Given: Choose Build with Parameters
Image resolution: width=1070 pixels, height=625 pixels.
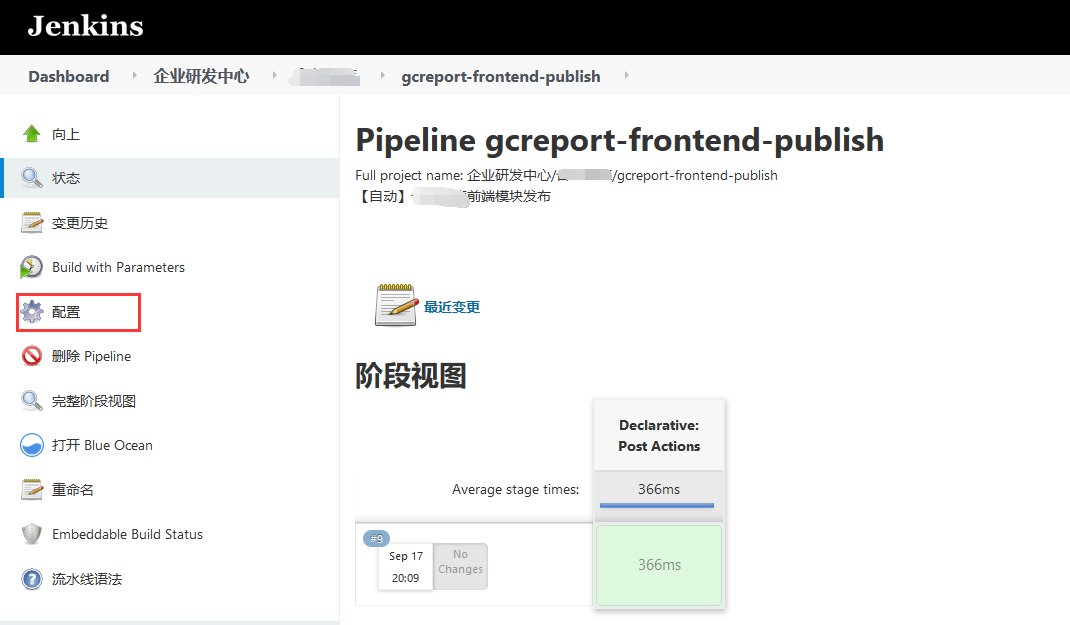Looking at the screenshot, I should pyautogui.click(x=118, y=267).
